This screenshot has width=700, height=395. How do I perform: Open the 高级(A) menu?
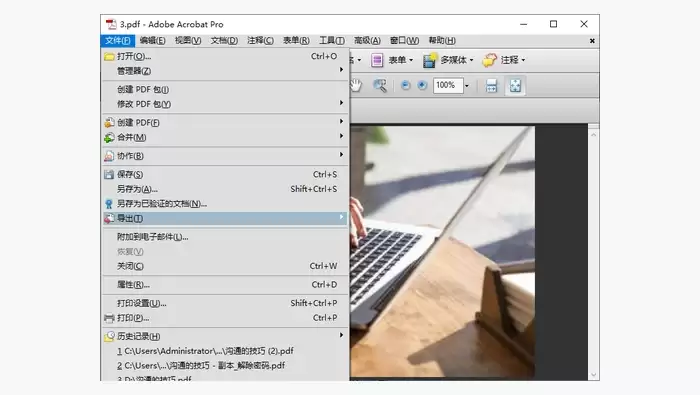tap(367, 41)
